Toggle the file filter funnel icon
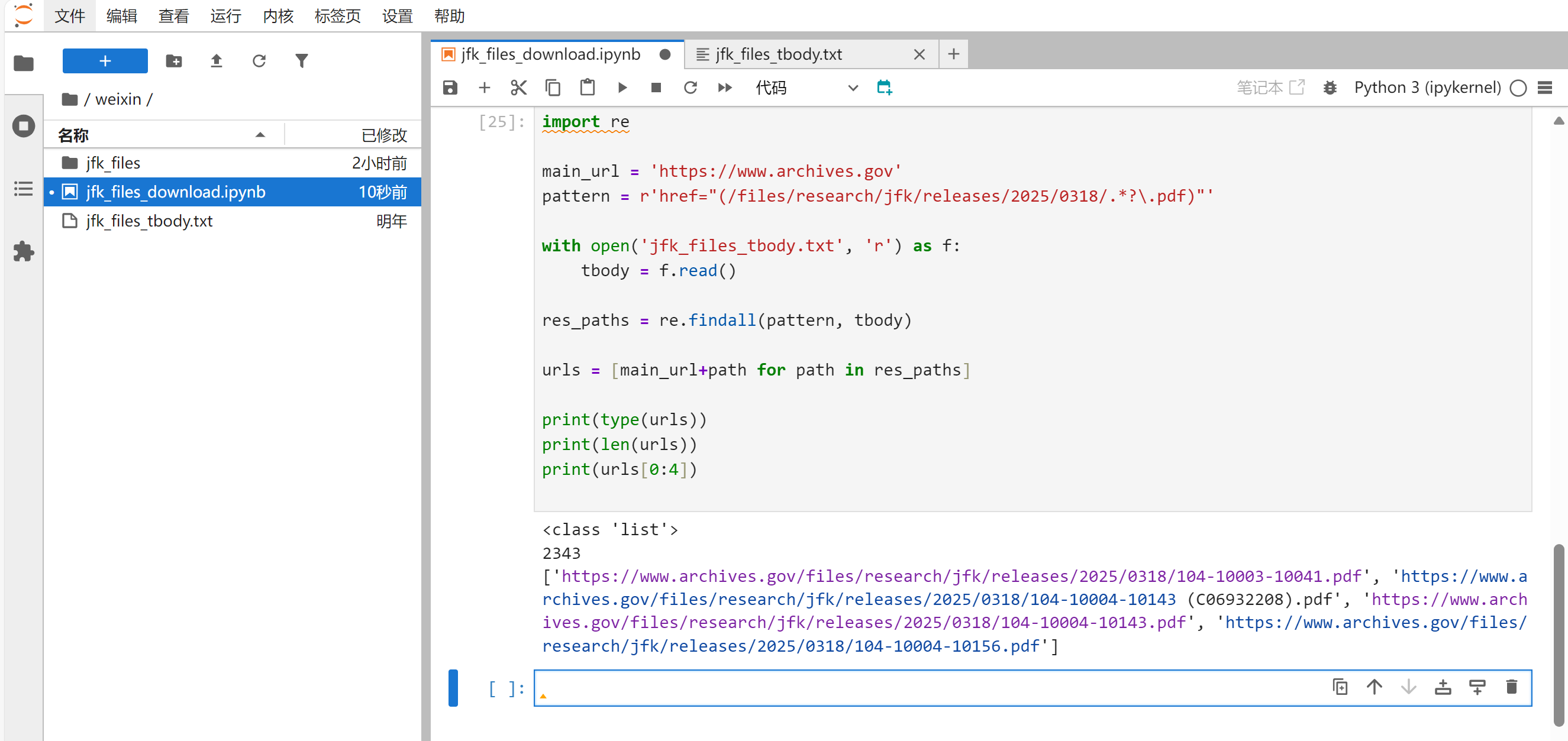 click(301, 61)
